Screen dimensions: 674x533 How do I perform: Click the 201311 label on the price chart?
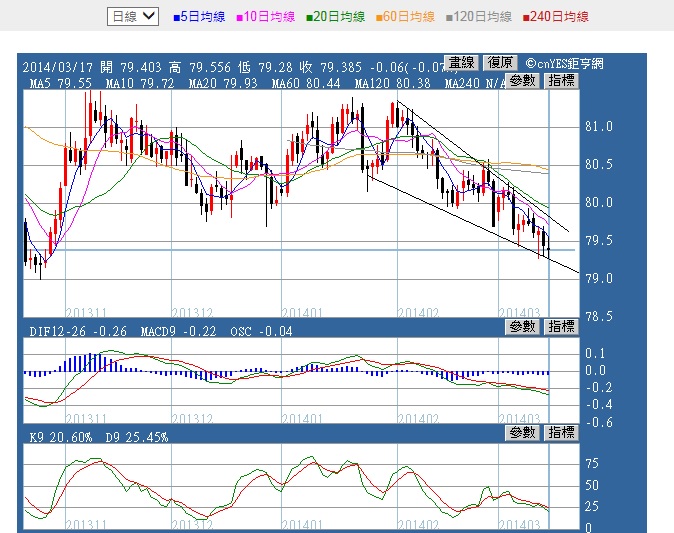(86, 312)
